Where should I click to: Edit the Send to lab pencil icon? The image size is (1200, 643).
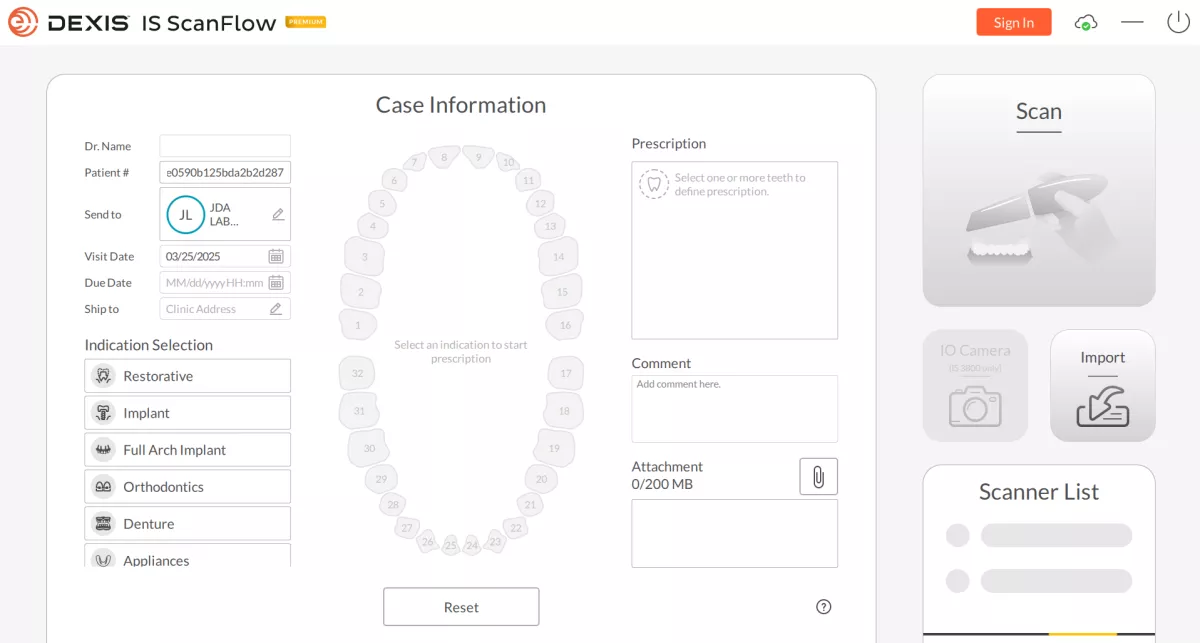coord(278,214)
